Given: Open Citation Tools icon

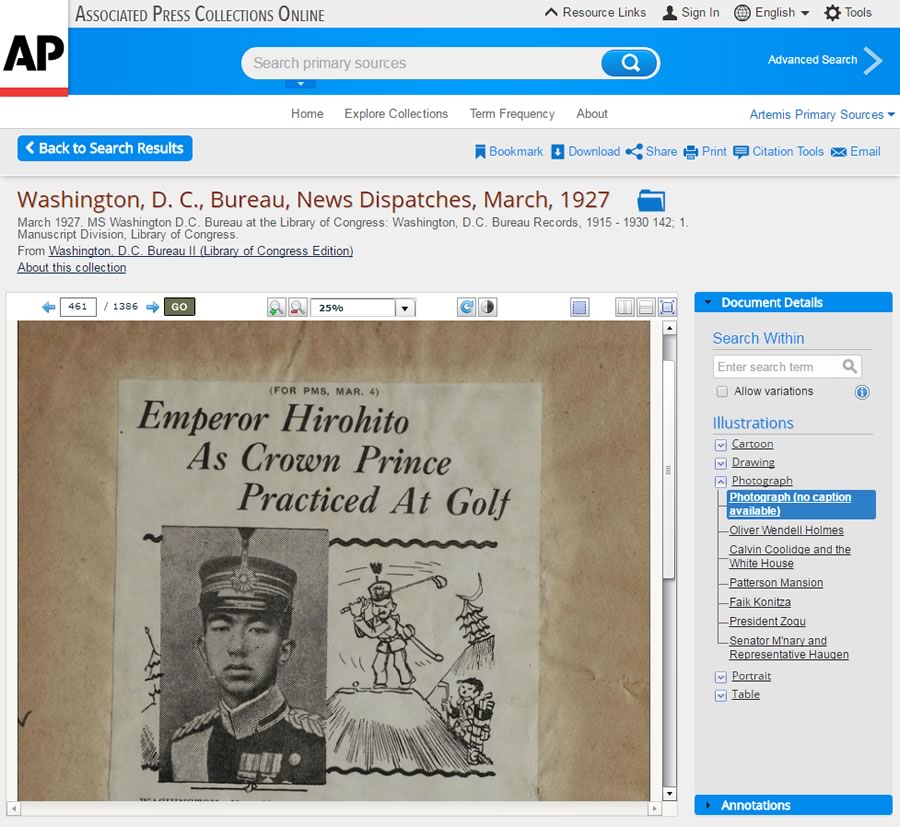Looking at the screenshot, I should click(x=741, y=152).
